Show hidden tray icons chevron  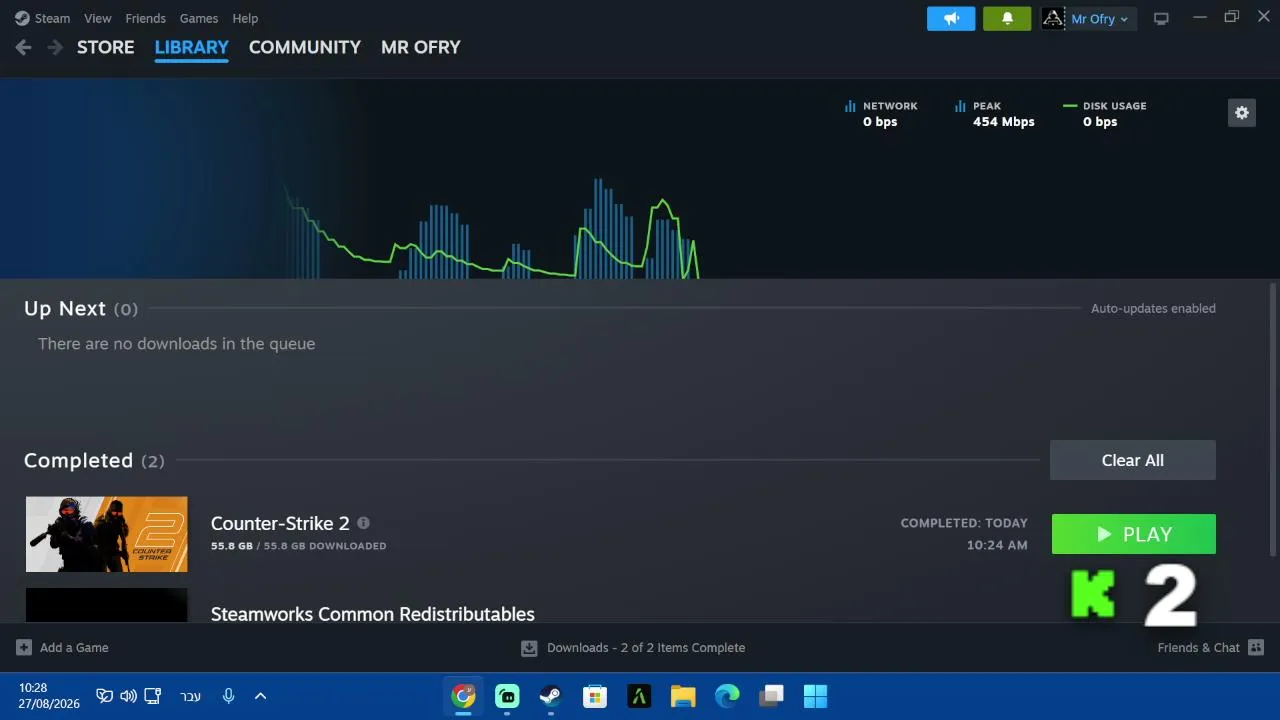point(260,696)
